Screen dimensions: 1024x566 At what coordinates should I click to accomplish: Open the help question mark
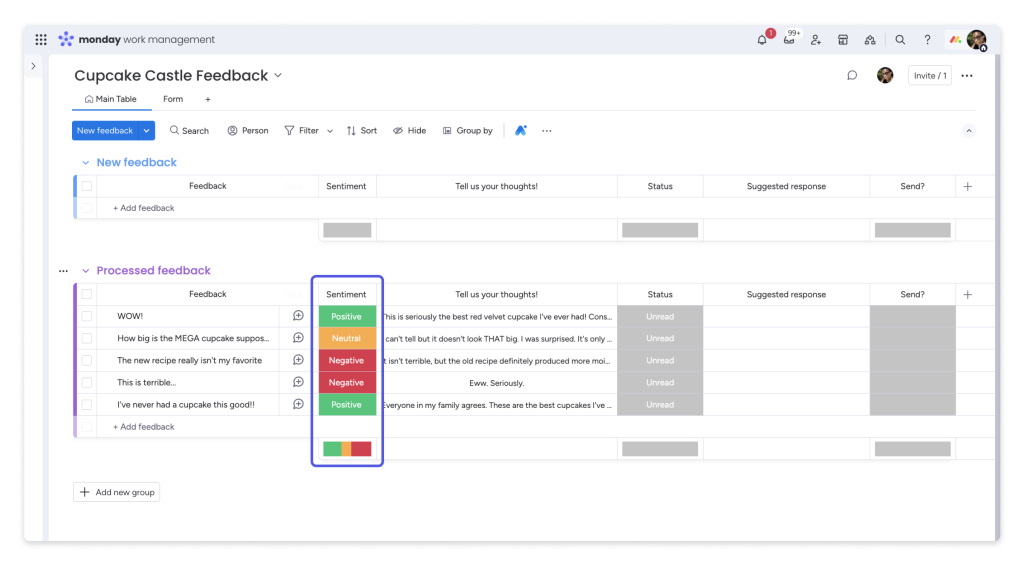[x=927, y=40]
